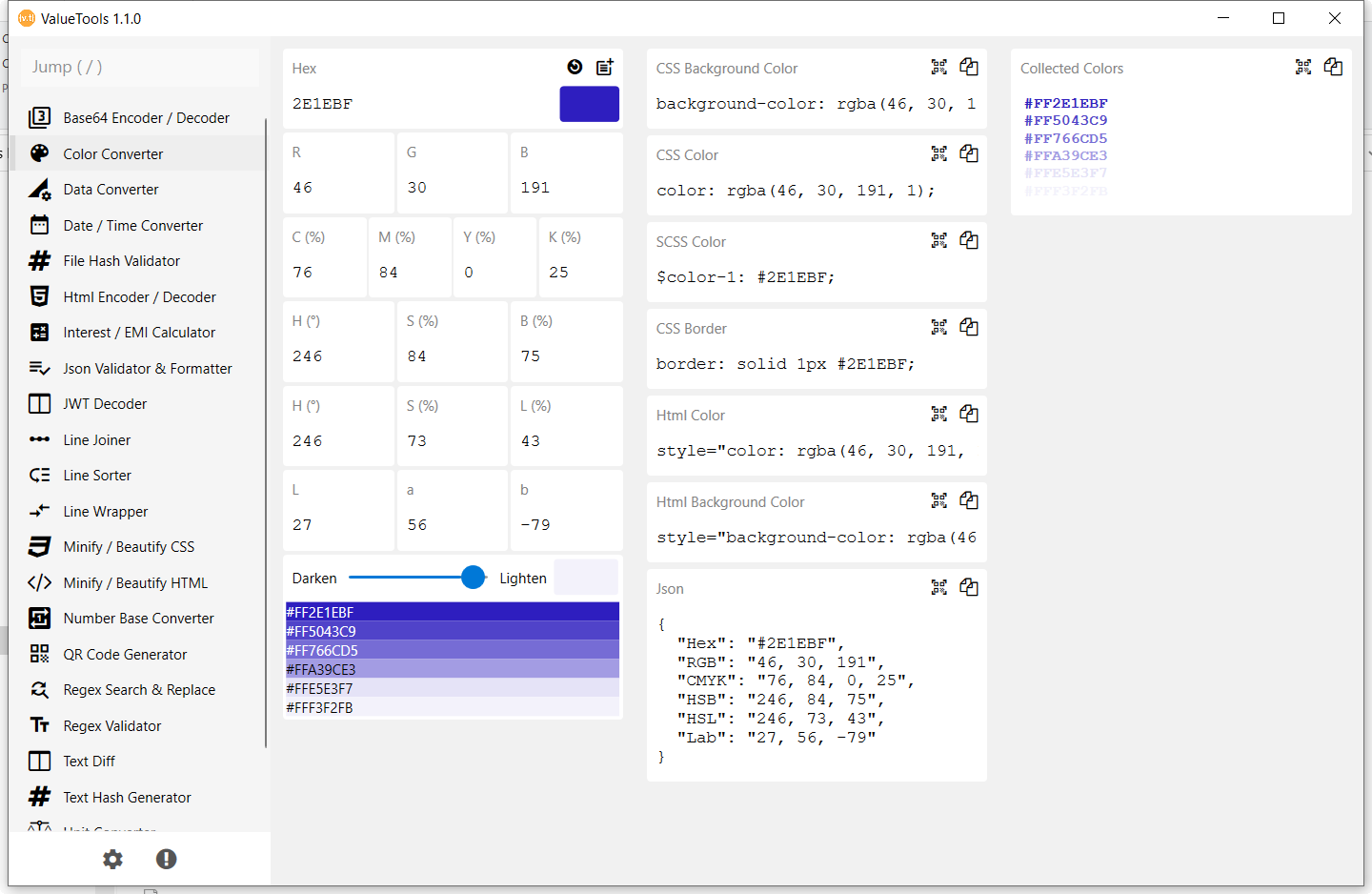
Task: Copy CSS Color value
Action: click(969, 153)
